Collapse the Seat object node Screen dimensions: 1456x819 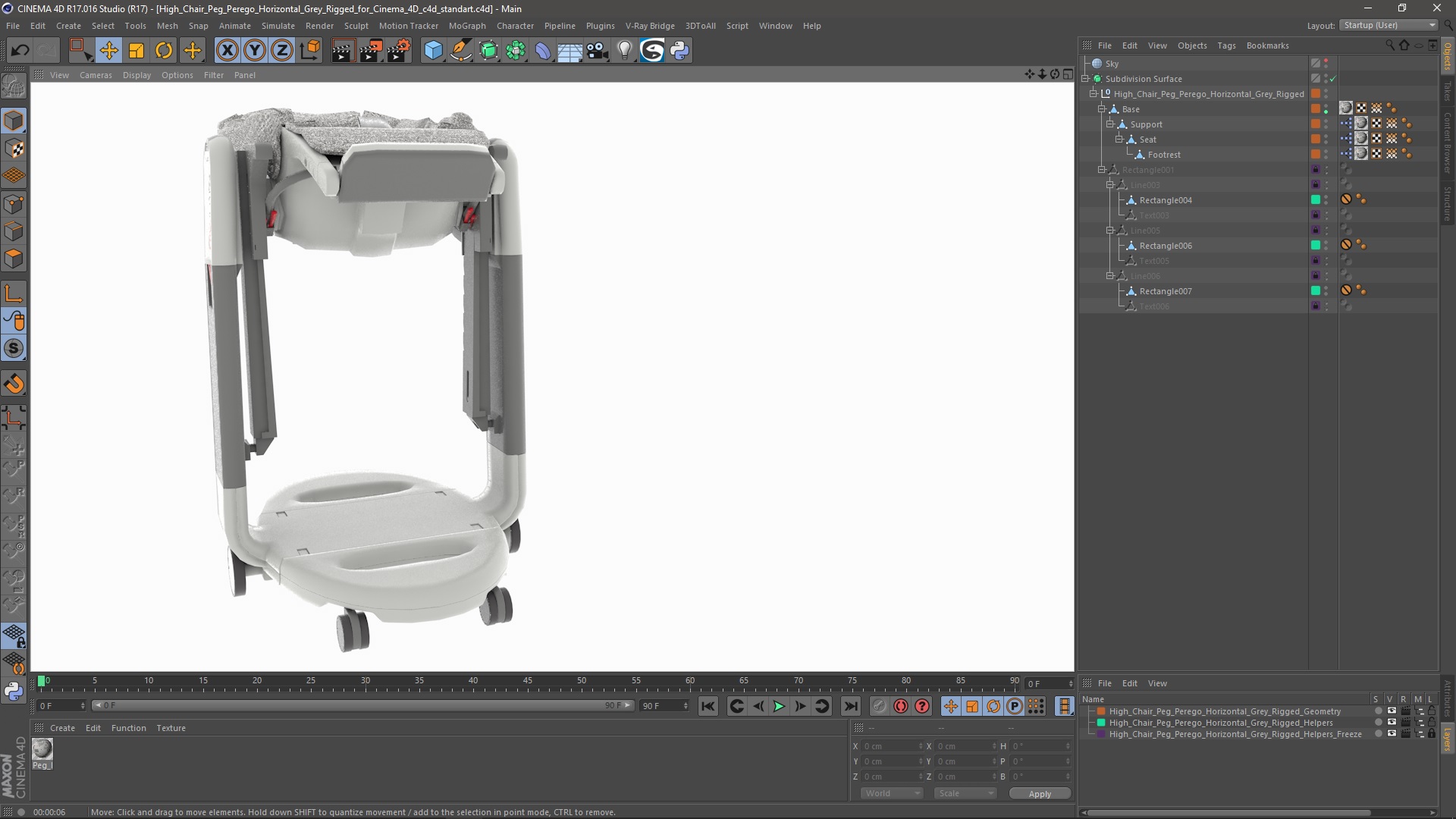(1119, 140)
